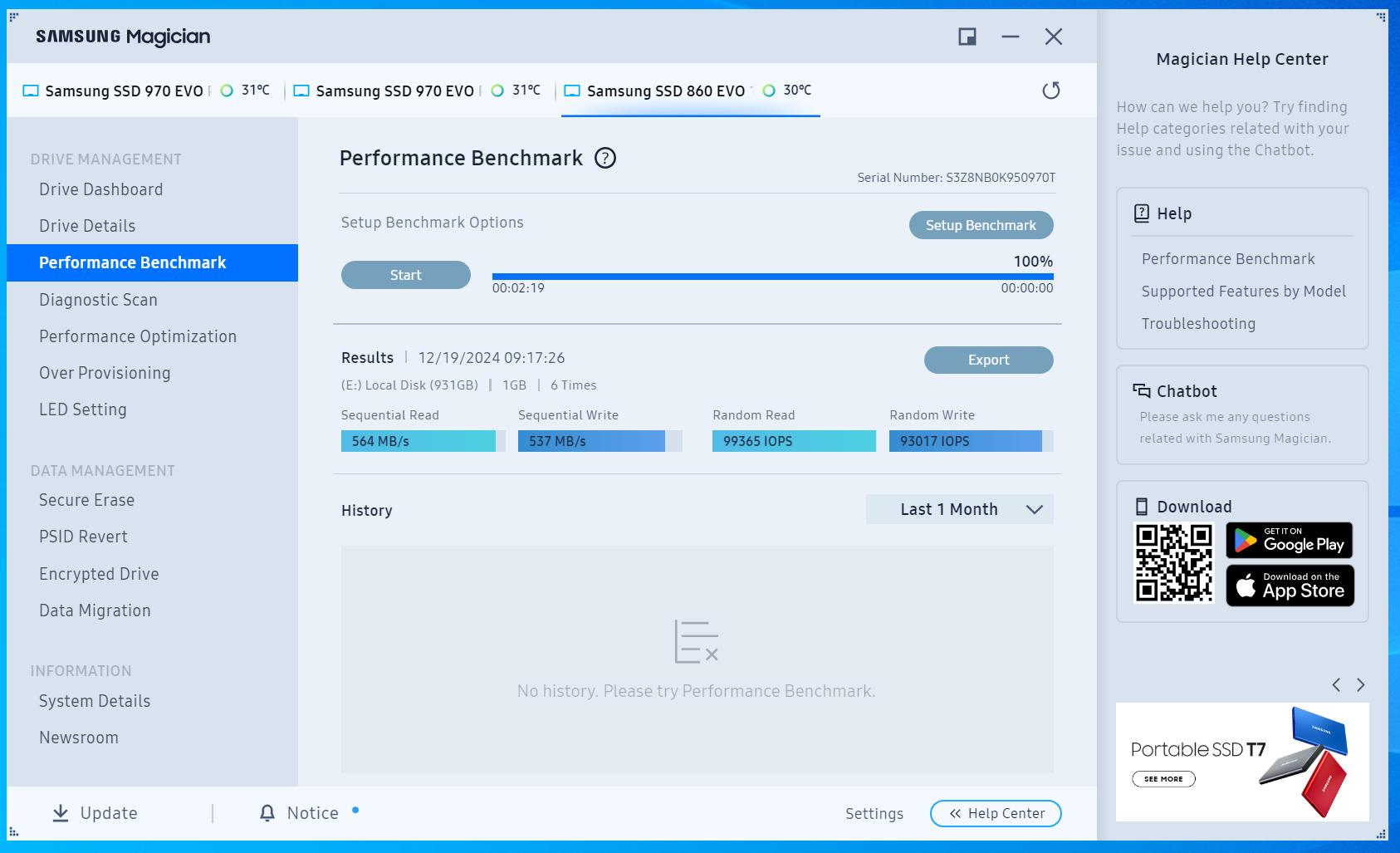Viewport: 1400px width, 853px height.
Task: Click the Random Write 93017 IOPS bar
Action: pos(971,441)
